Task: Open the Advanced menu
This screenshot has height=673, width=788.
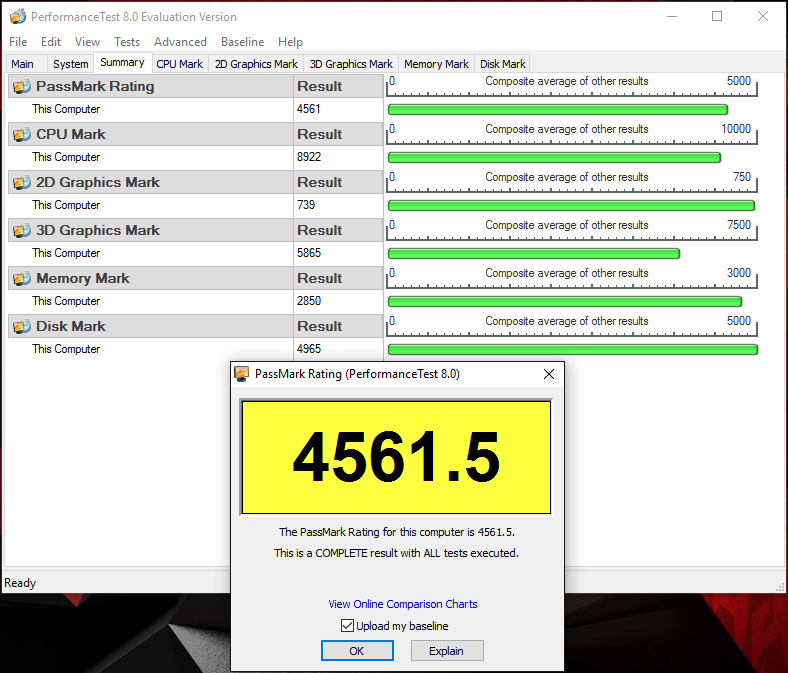Action: 180,42
